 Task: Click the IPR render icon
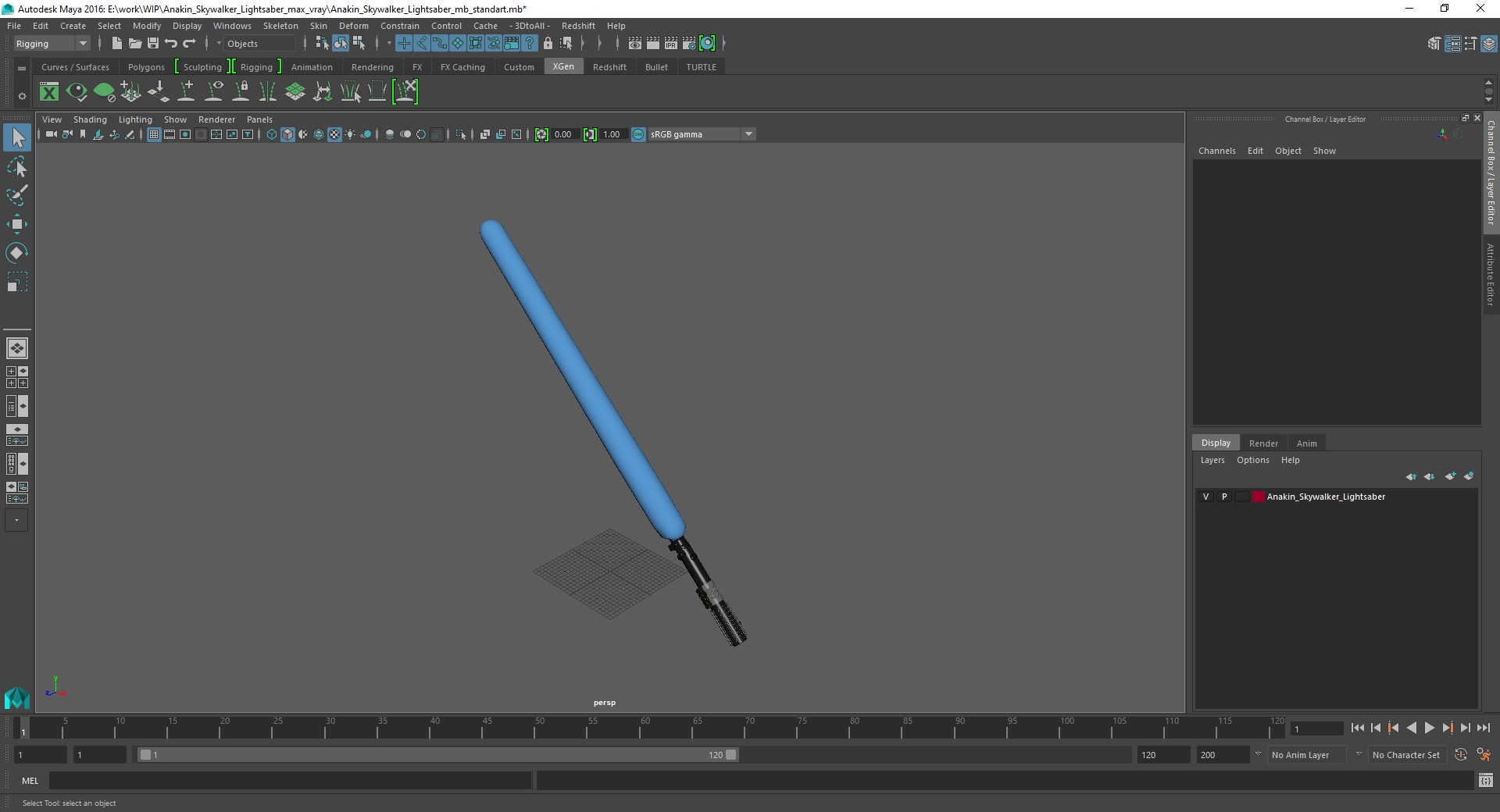671,44
